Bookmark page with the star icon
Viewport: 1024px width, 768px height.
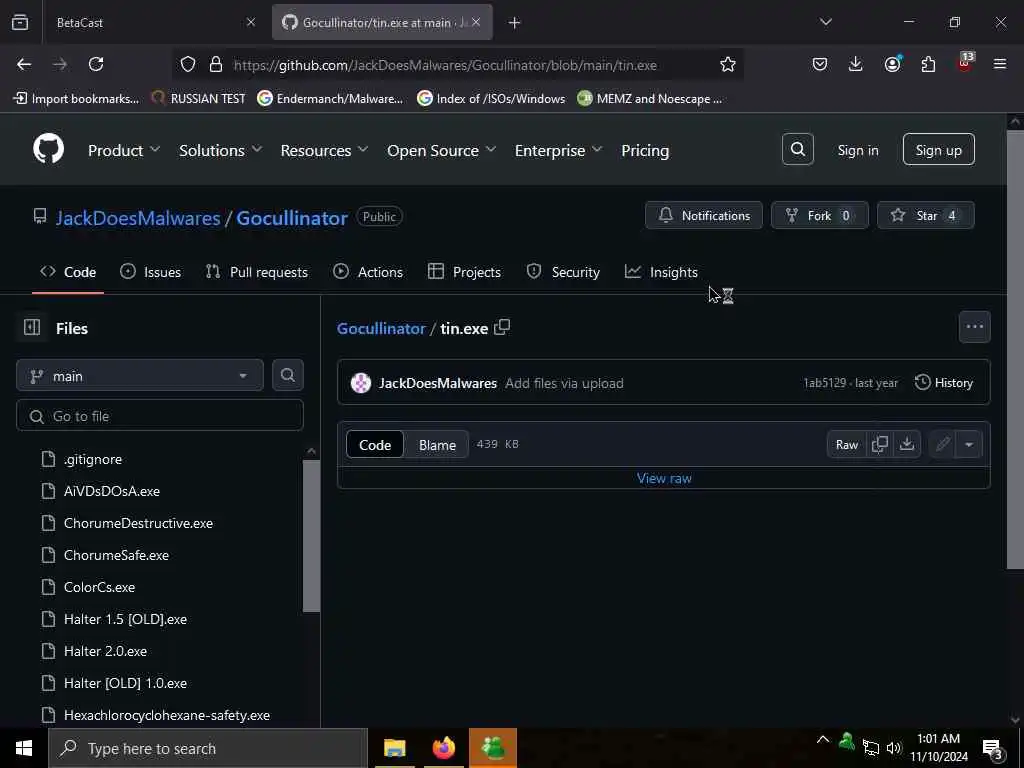click(728, 64)
